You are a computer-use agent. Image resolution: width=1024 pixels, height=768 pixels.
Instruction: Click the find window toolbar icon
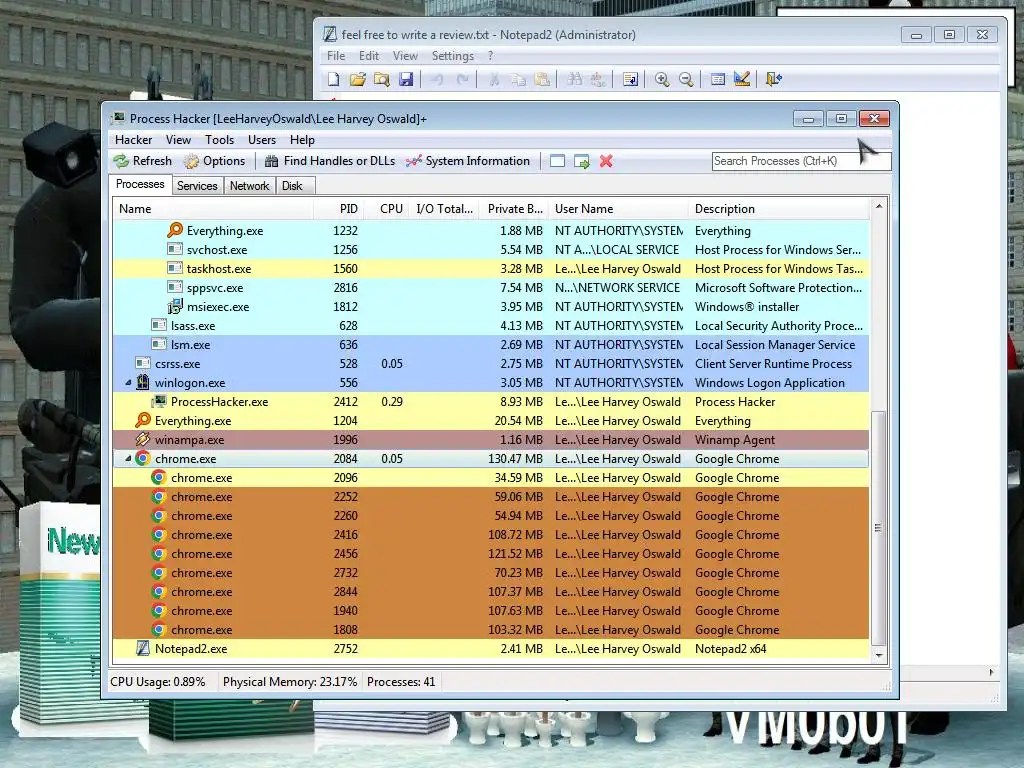click(557, 161)
